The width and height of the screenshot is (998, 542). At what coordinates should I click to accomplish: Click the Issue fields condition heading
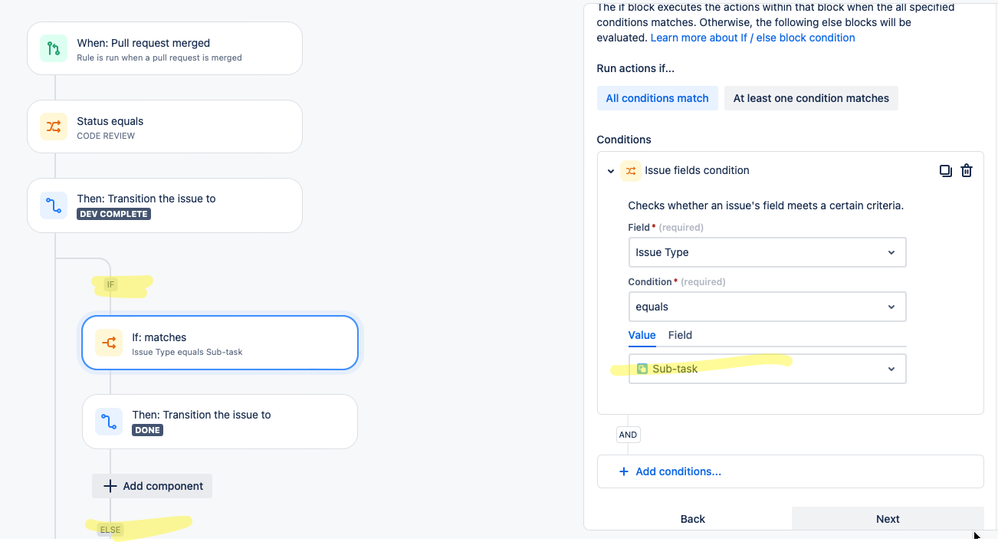click(x=697, y=170)
